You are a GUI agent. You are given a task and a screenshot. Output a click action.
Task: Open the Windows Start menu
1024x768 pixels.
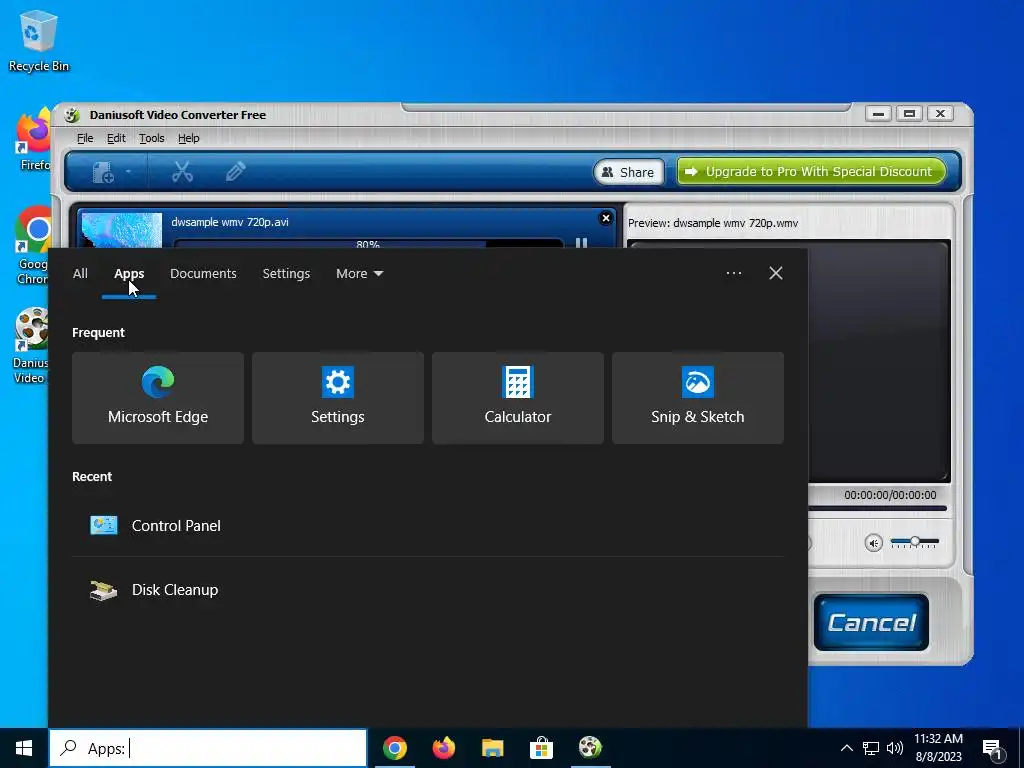coord(24,748)
